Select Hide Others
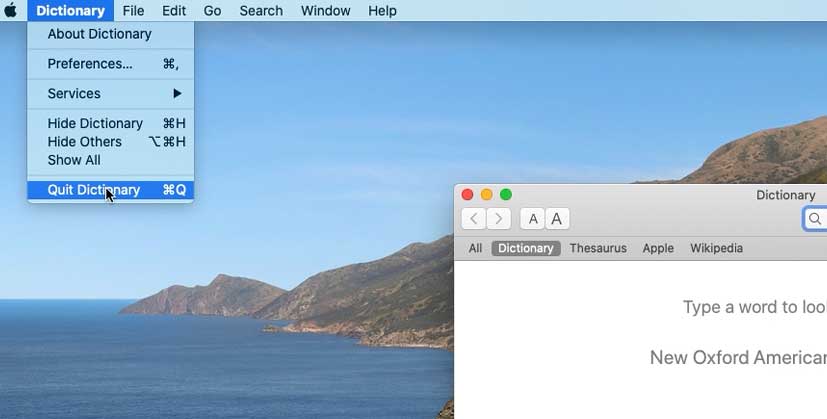827x419 pixels. coord(111,141)
